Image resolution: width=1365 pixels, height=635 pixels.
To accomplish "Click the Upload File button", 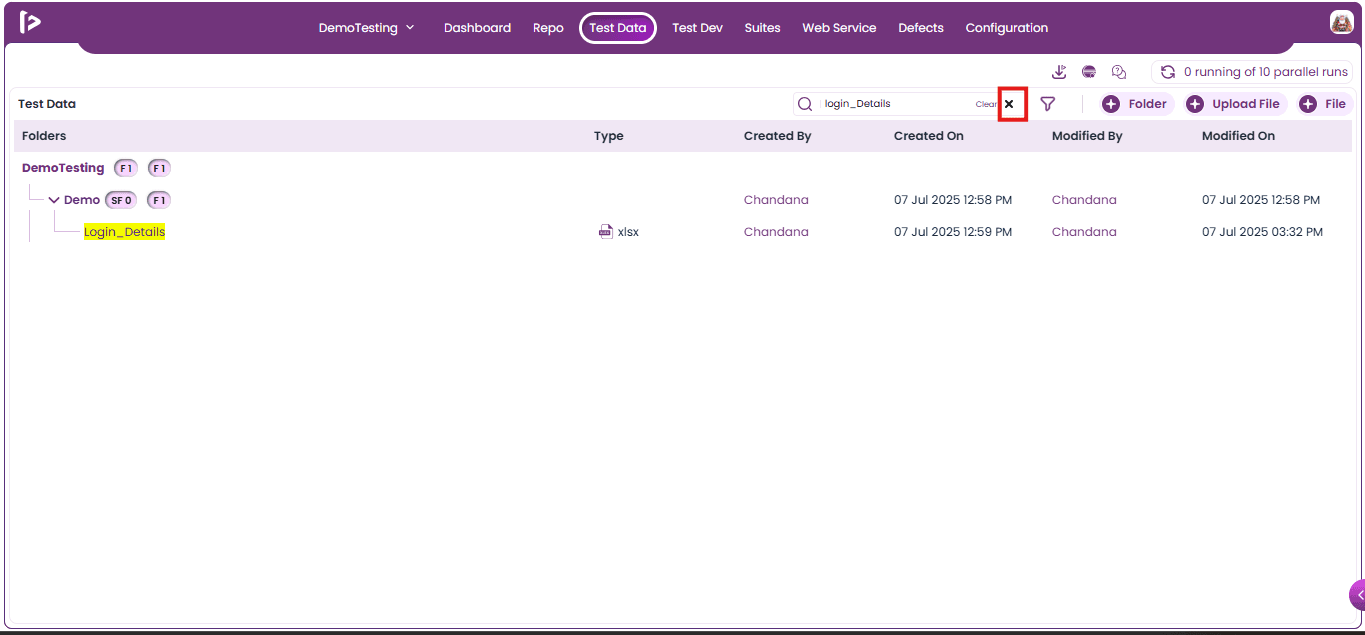I will pyautogui.click(x=1236, y=104).
